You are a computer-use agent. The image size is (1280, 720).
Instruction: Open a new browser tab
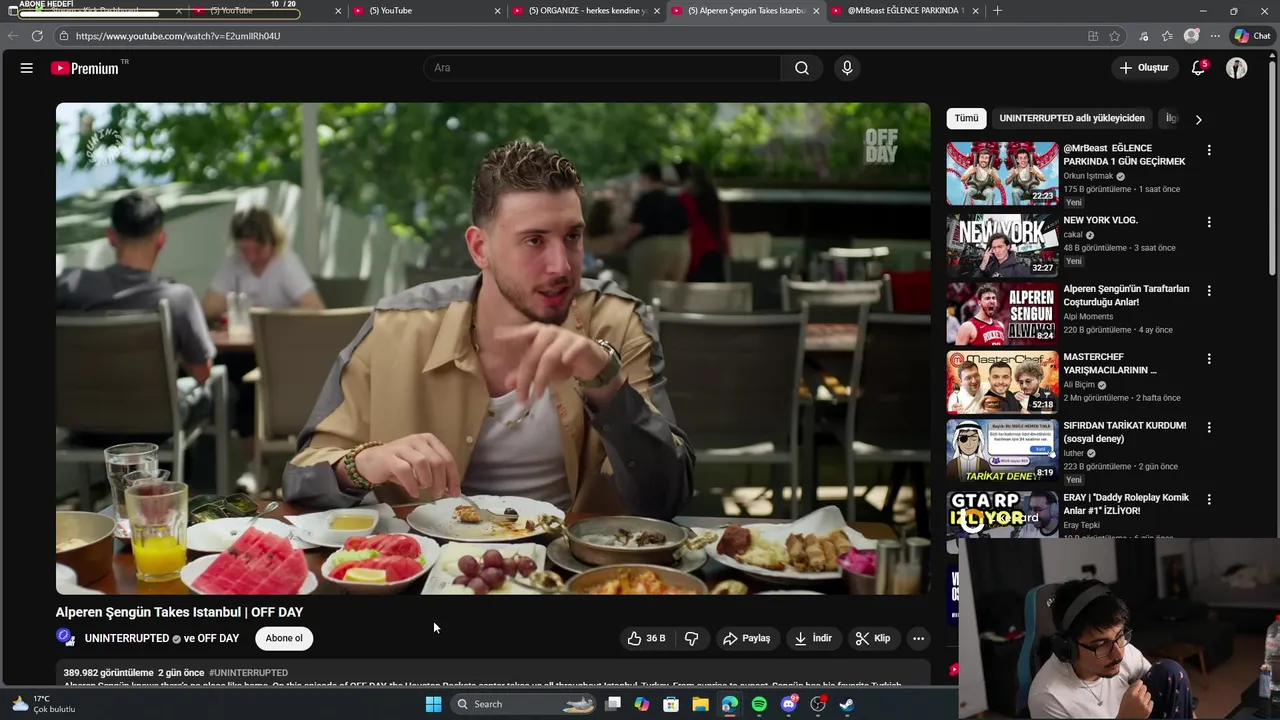click(997, 11)
